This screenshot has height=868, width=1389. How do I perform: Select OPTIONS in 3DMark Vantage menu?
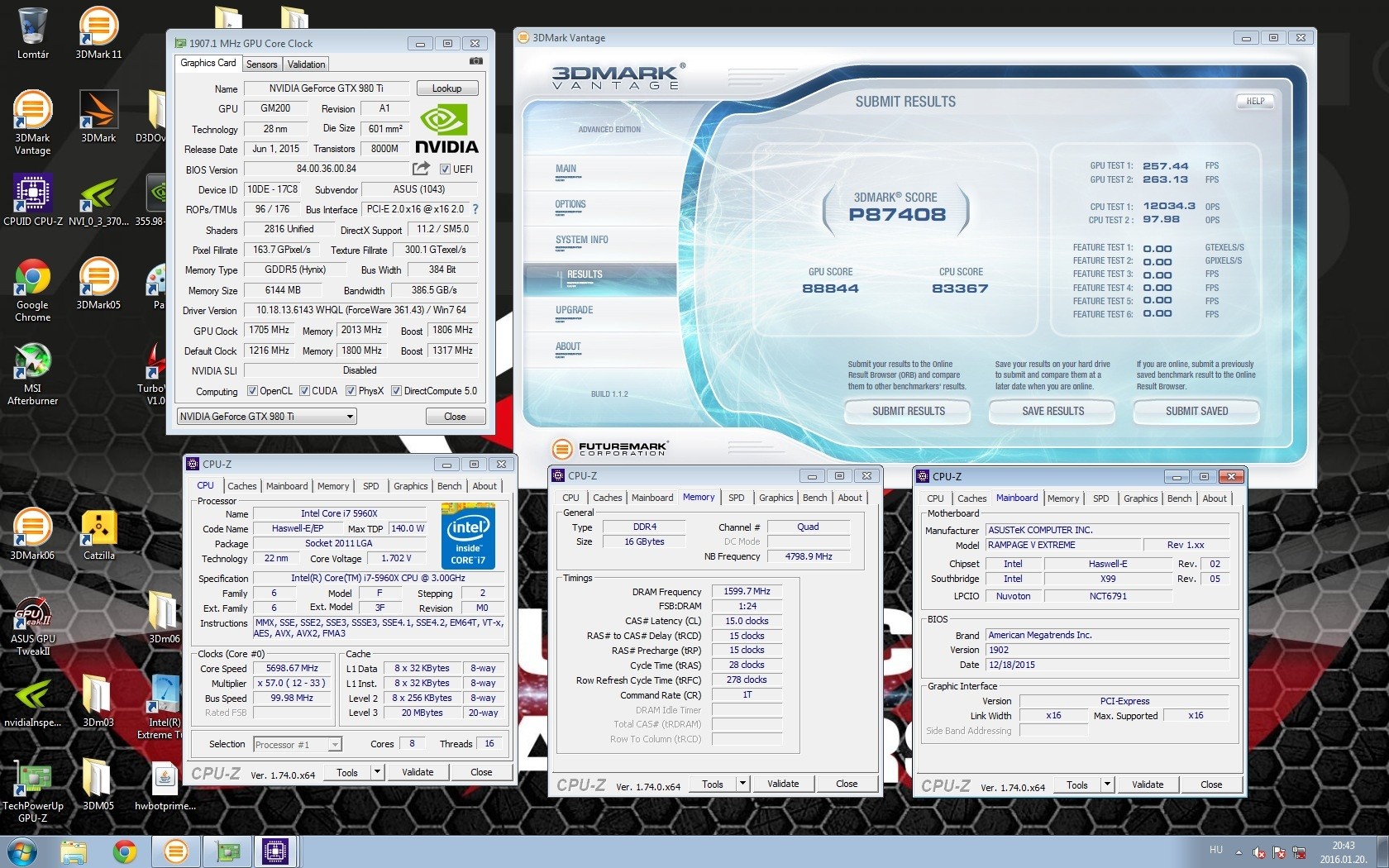pos(570,204)
